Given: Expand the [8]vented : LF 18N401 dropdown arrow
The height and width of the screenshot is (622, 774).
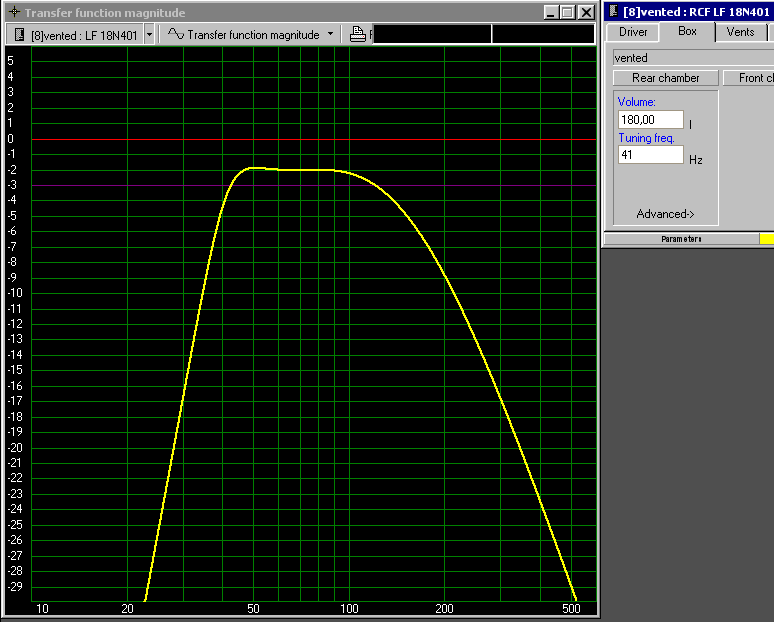Looking at the screenshot, I should coord(149,34).
